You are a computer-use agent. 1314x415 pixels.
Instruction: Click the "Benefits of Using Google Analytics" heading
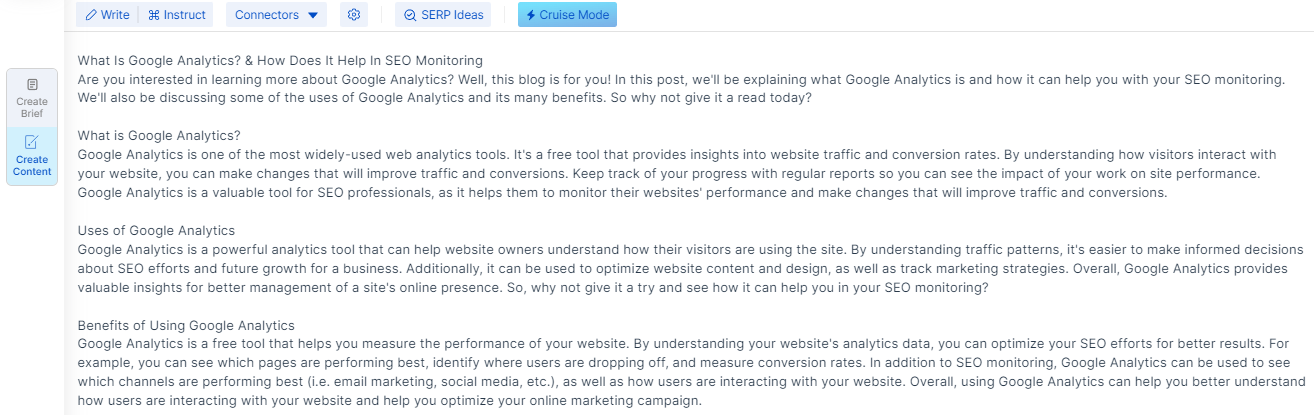(186, 326)
